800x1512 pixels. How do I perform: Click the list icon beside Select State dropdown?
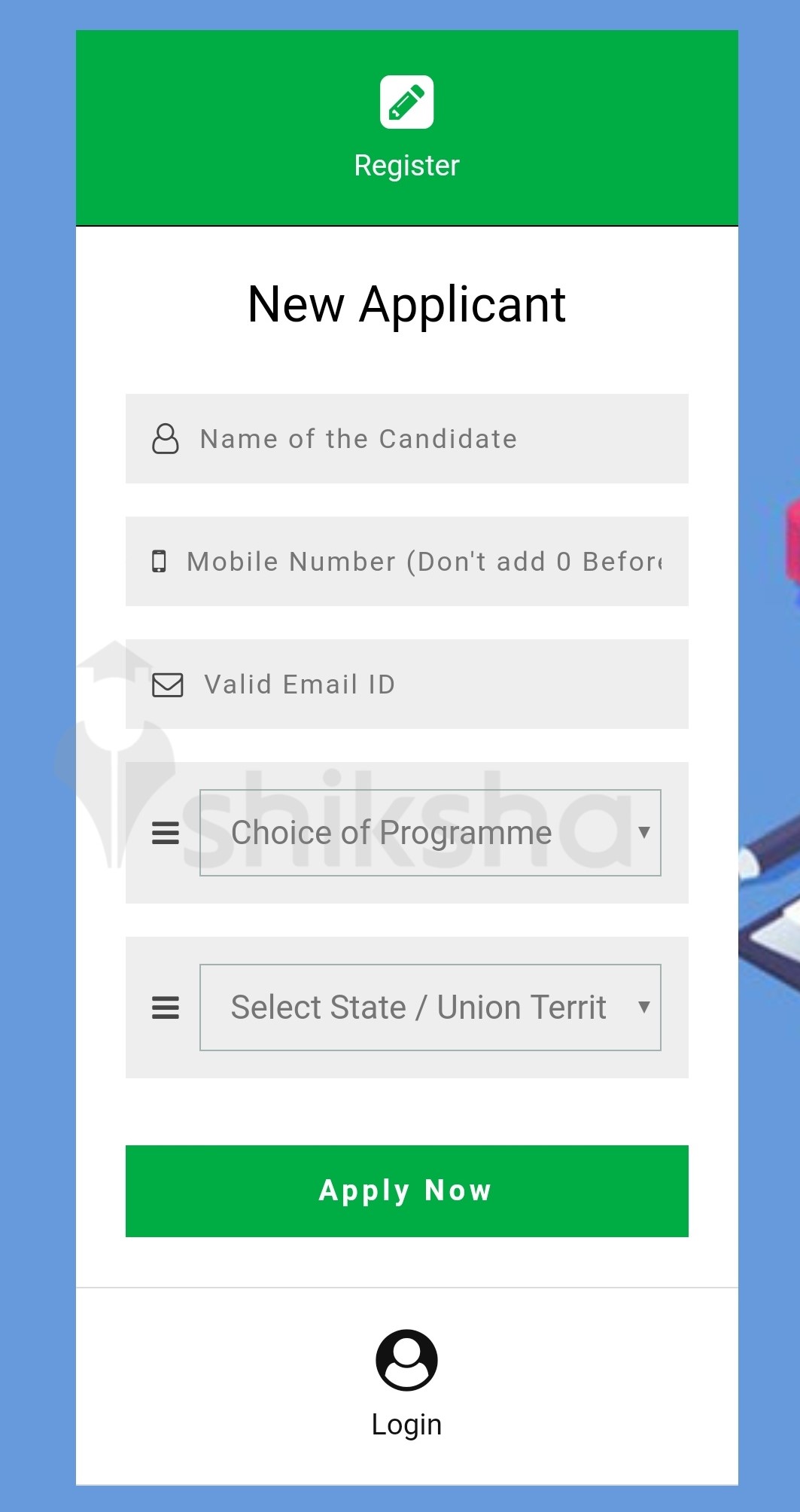pyautogui.click(x=164, y=1007)
